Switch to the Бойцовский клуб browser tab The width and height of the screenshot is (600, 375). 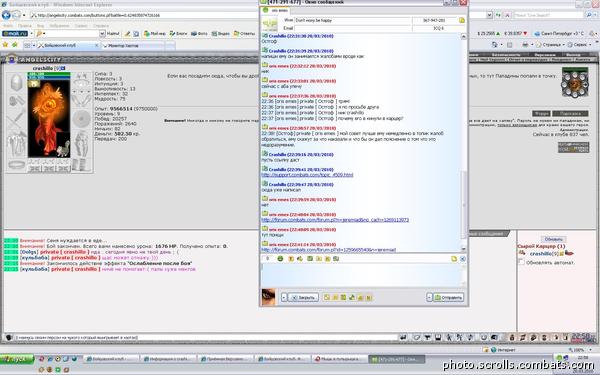(65, 45)
